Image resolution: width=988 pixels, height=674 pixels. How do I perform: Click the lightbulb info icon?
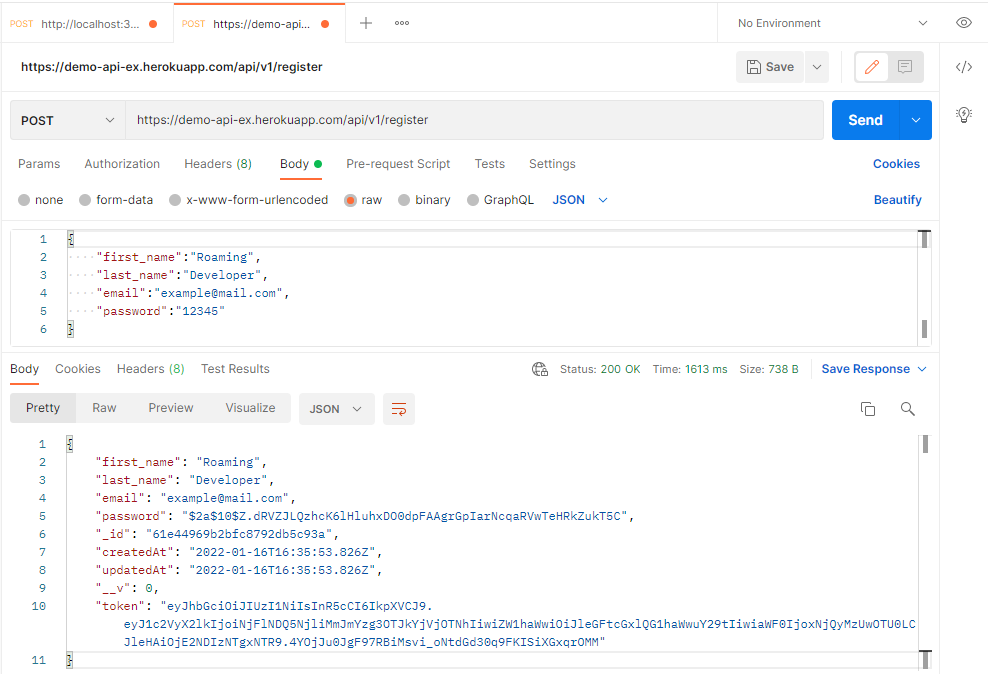(x=963, y=114)
